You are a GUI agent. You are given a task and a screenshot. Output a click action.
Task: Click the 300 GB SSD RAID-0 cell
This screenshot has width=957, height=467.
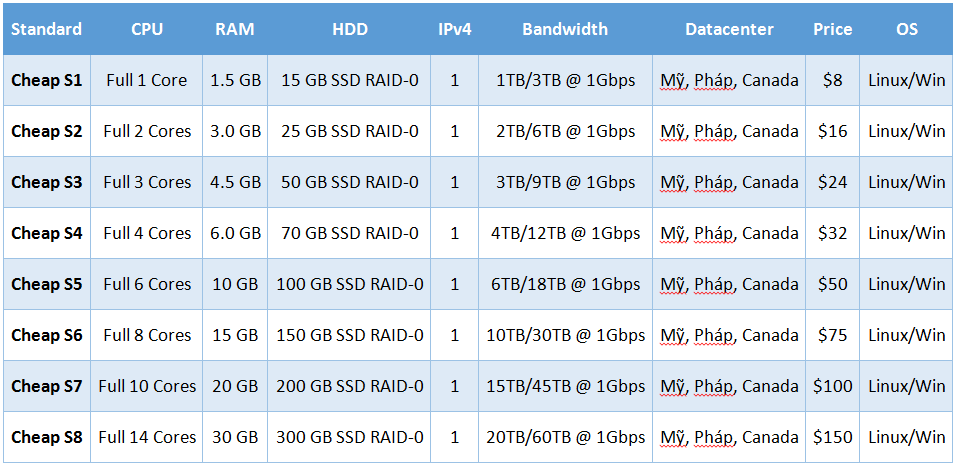349,437
